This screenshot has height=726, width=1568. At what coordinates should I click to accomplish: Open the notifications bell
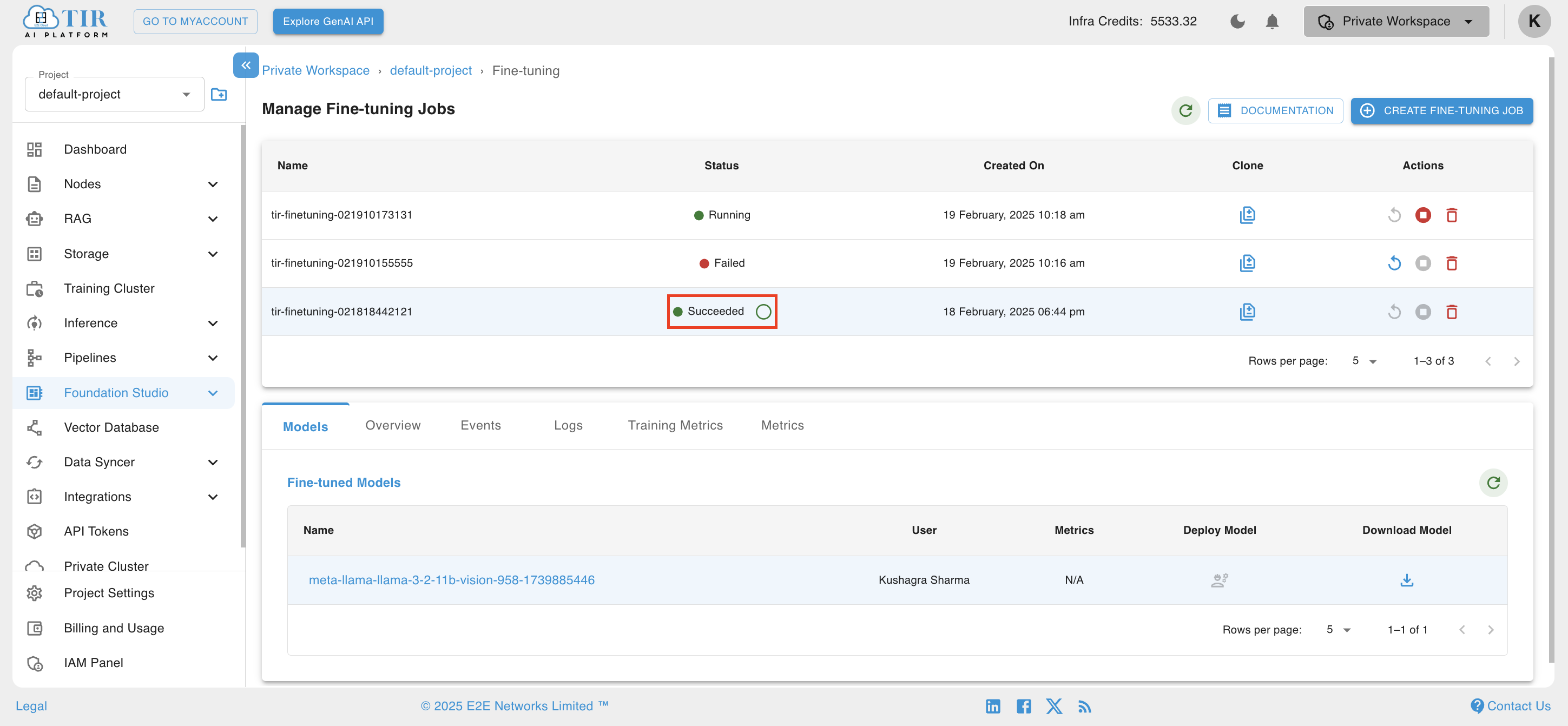[1272, 21]
